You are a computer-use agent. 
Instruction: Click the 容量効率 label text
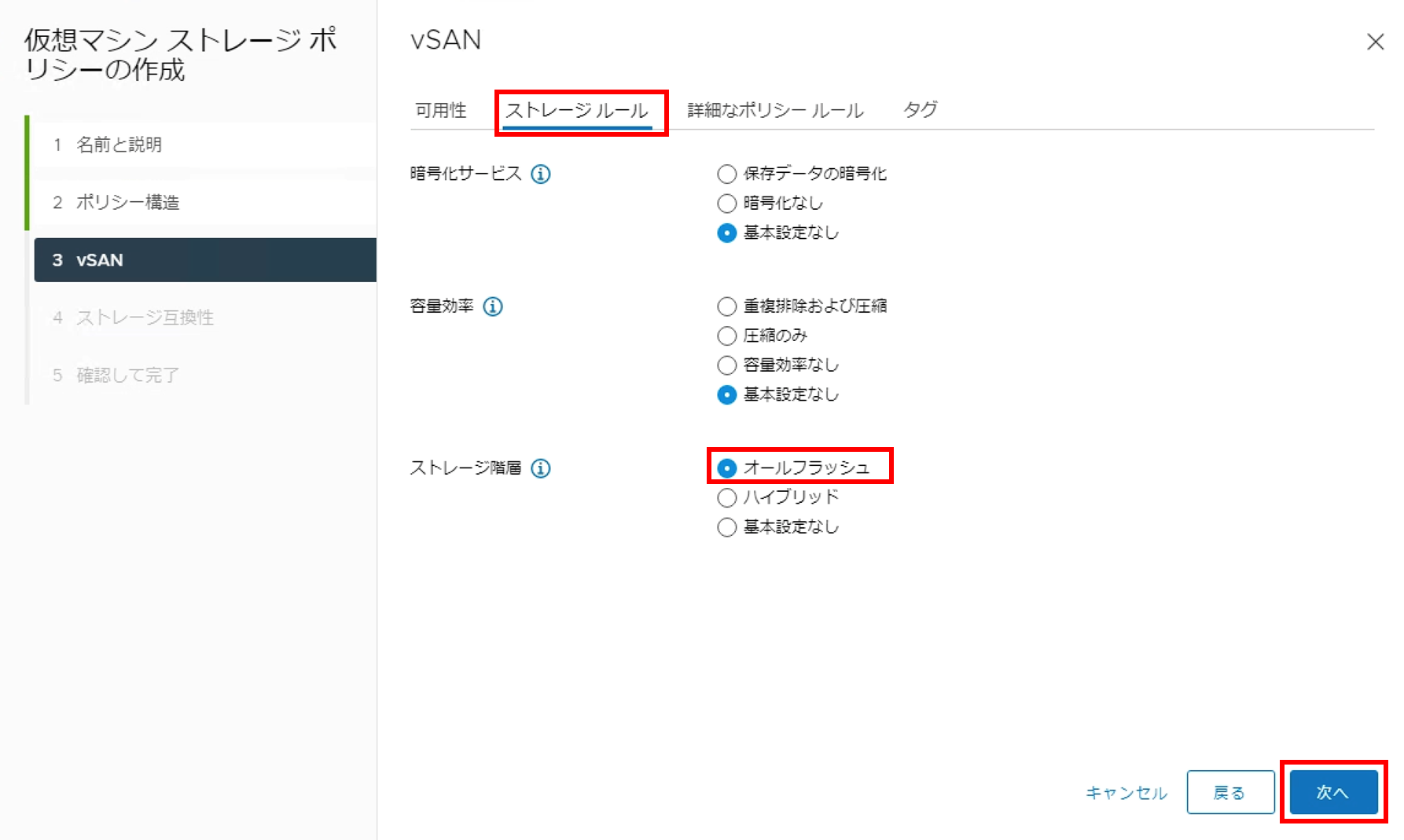coord(442,306)
